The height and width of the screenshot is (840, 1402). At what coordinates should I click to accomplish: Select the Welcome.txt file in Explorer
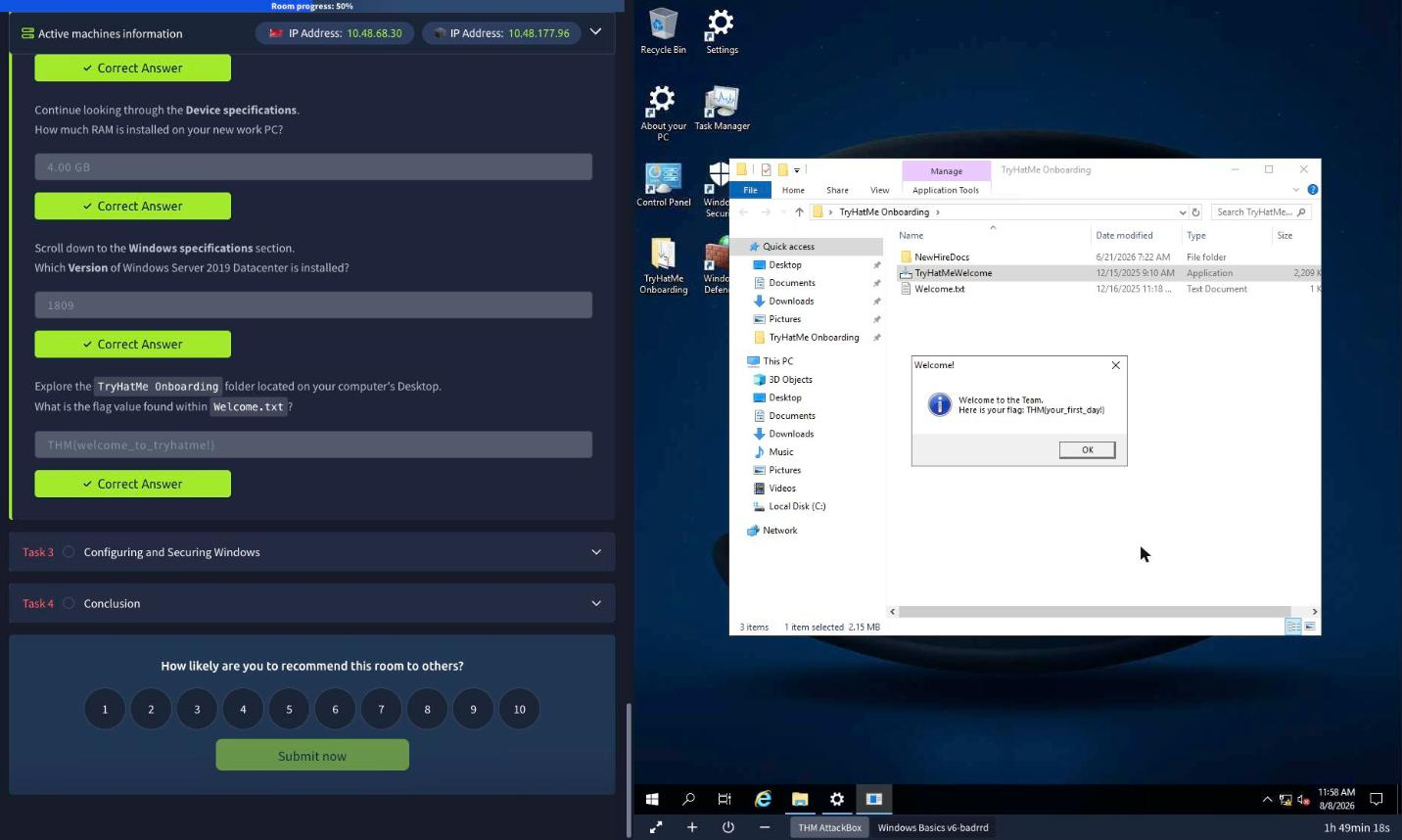[939, 289]
